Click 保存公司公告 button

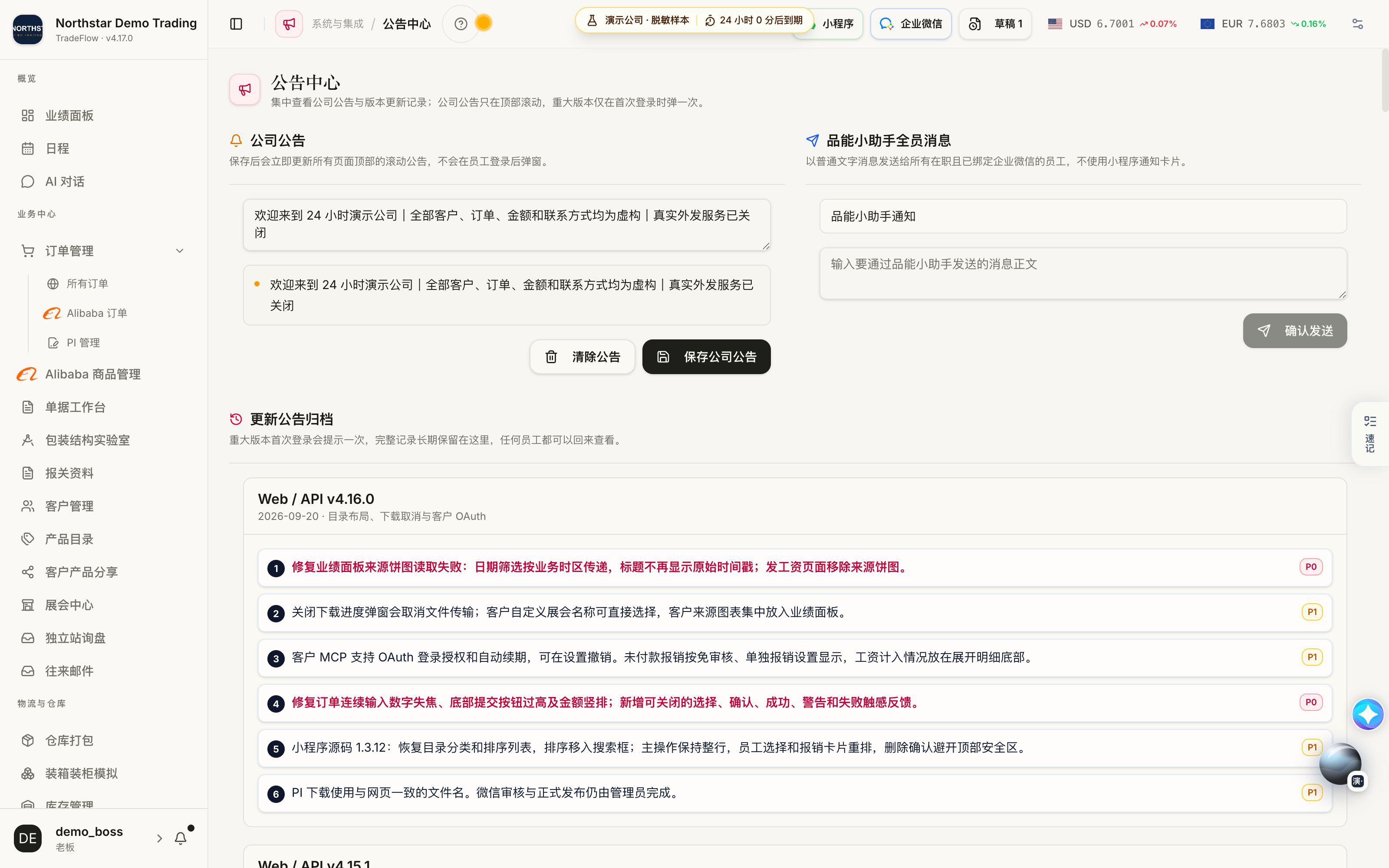point(706,356)
